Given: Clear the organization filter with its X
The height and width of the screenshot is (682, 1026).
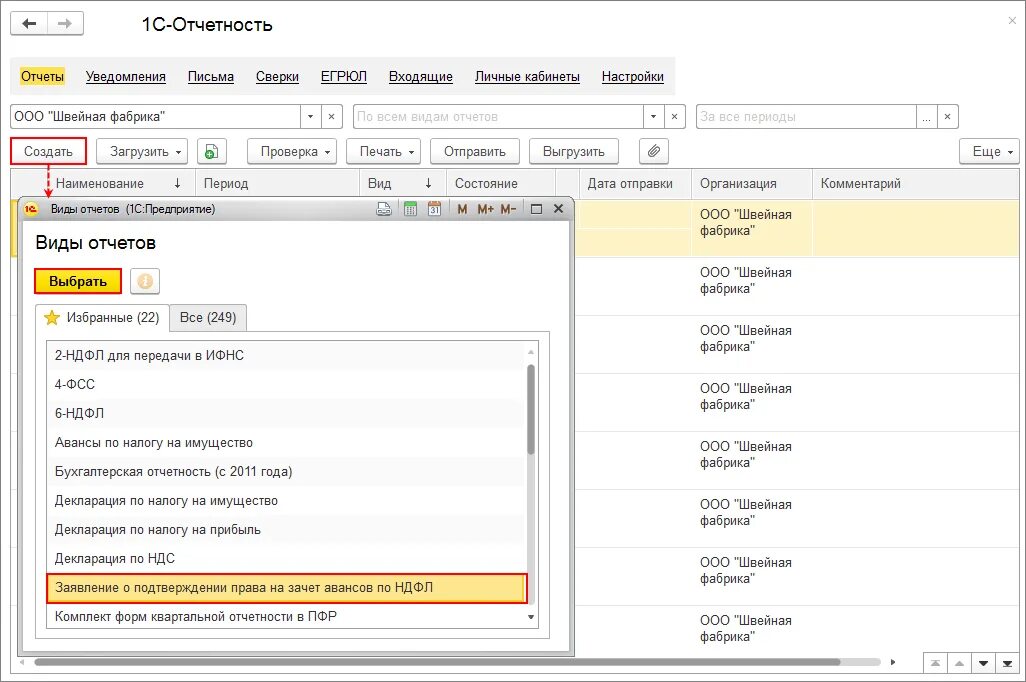Looking at the screenshot, I should coord(331,117).
